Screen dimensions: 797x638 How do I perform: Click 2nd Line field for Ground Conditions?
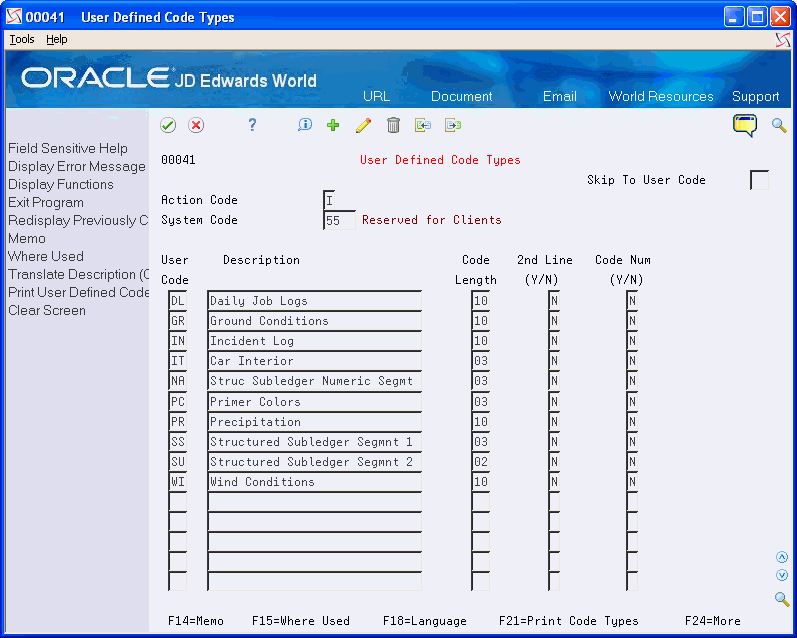tap(554, 321)
